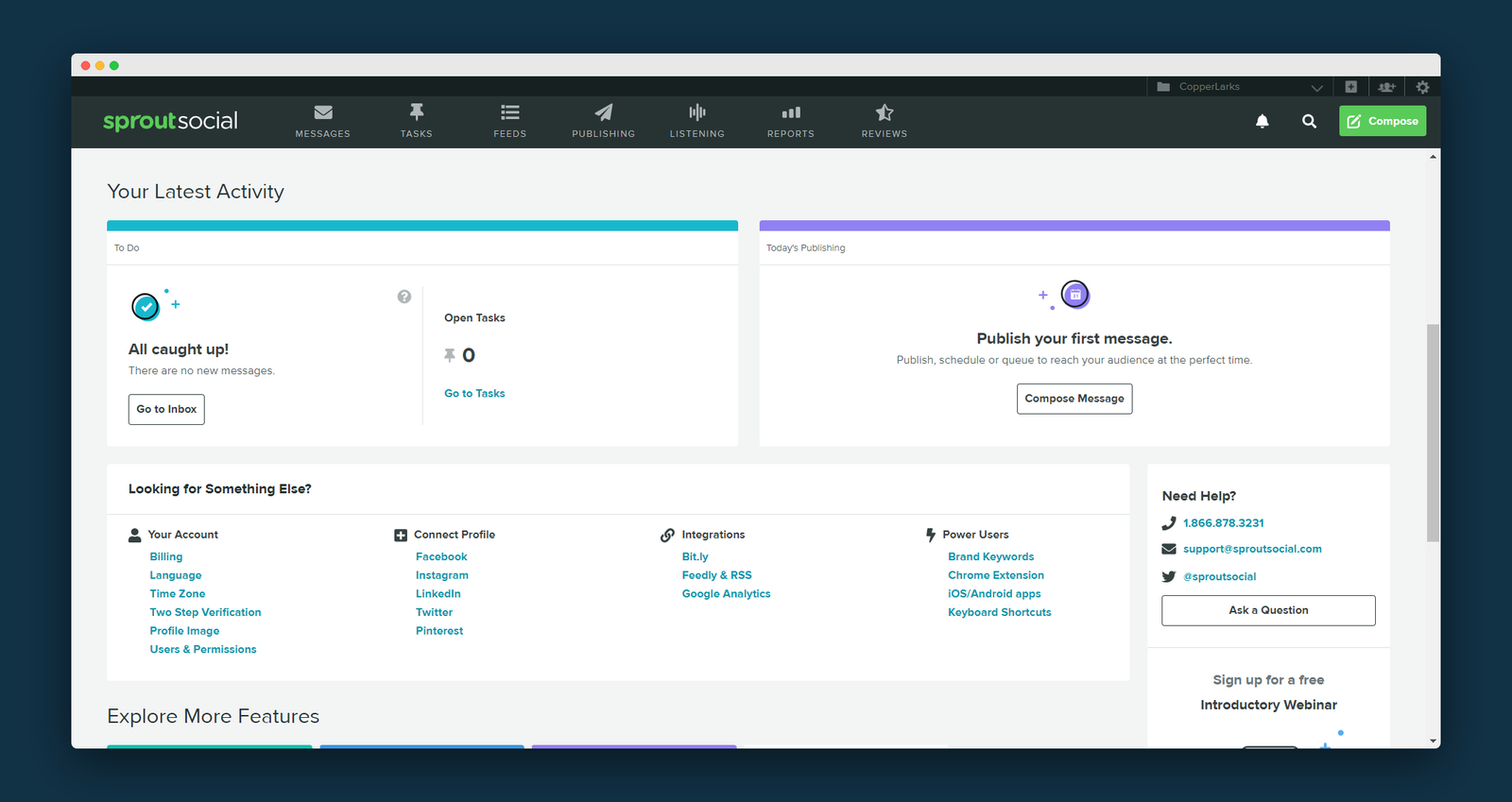Image resolution: width=1512 pixels, height=802 pixels.
Task: Click the 'Introductory Webinar' text
Action: [1268, 705]
